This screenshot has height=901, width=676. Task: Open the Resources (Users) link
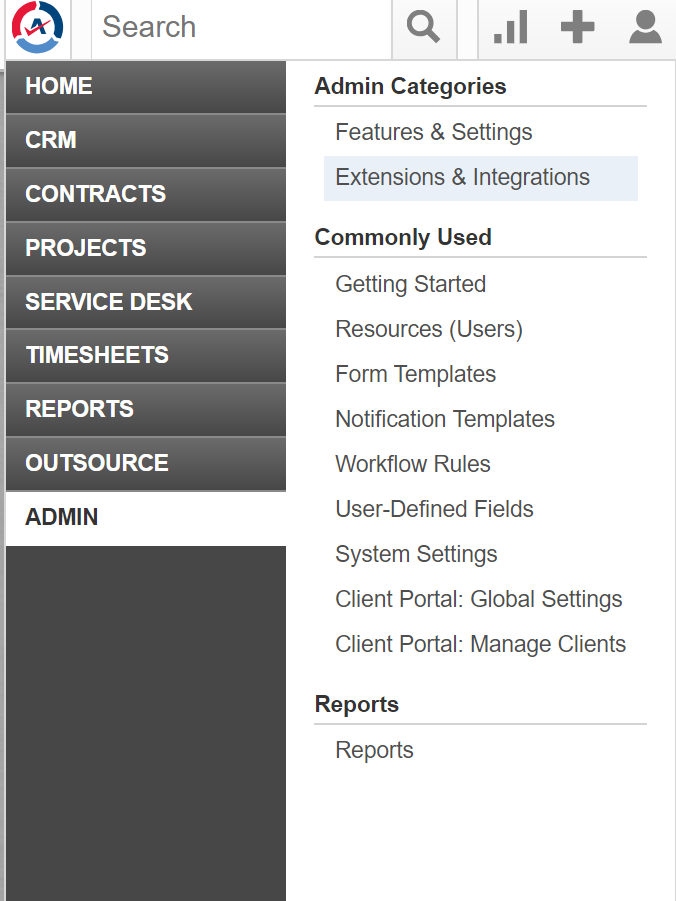429,329
